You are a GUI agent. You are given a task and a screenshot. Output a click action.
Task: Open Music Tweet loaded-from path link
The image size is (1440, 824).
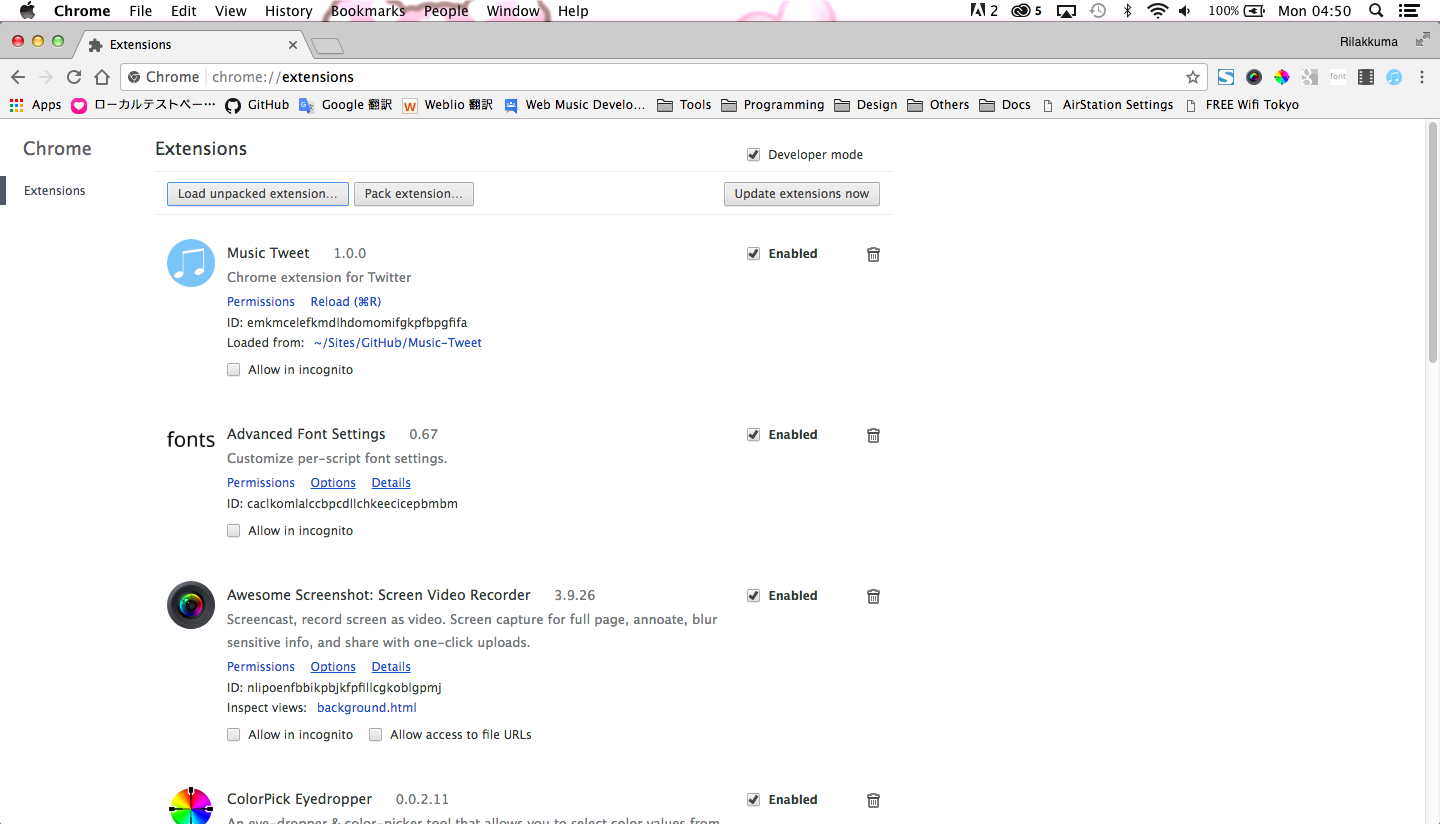pos(398,342)
